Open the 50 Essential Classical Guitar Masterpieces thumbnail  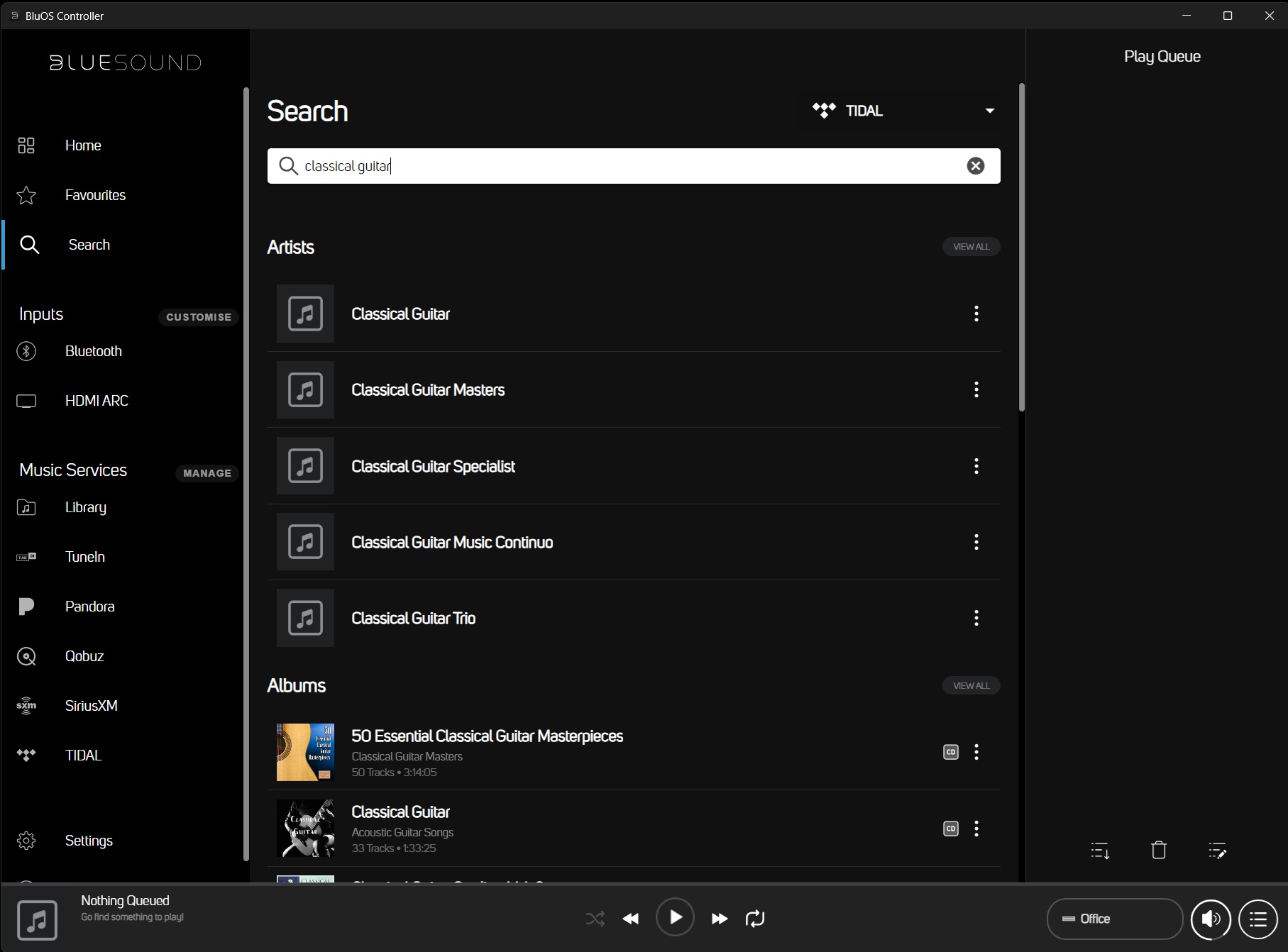(305, 752)
